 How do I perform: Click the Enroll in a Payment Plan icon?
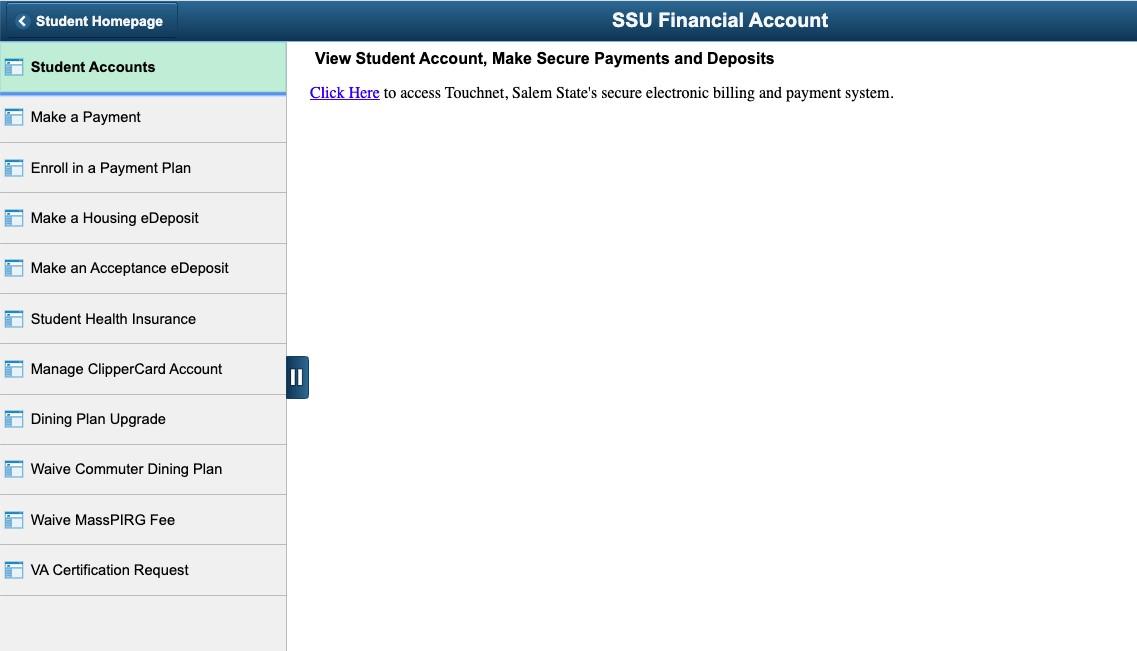14,168
